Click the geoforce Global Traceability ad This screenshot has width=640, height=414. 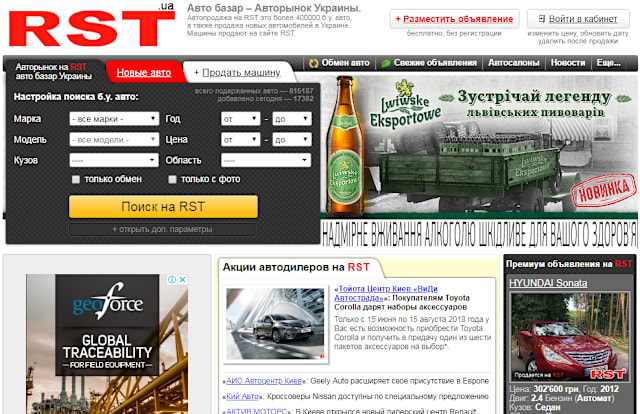(x=107, y=344)
